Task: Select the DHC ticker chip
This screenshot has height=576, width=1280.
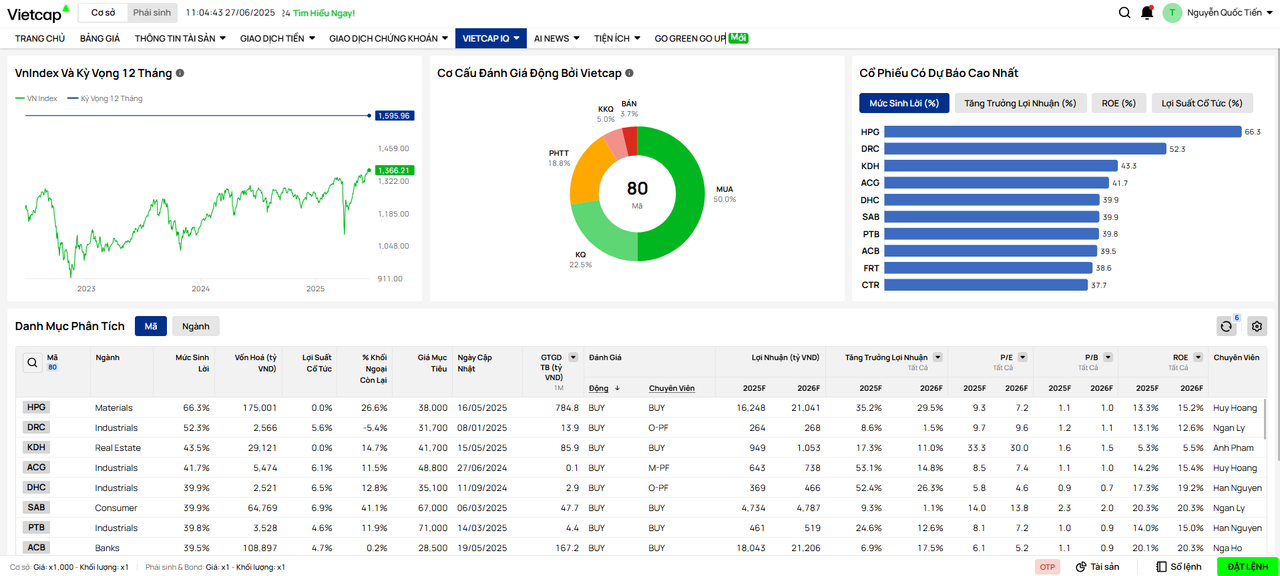Action: tap(36, 488)
